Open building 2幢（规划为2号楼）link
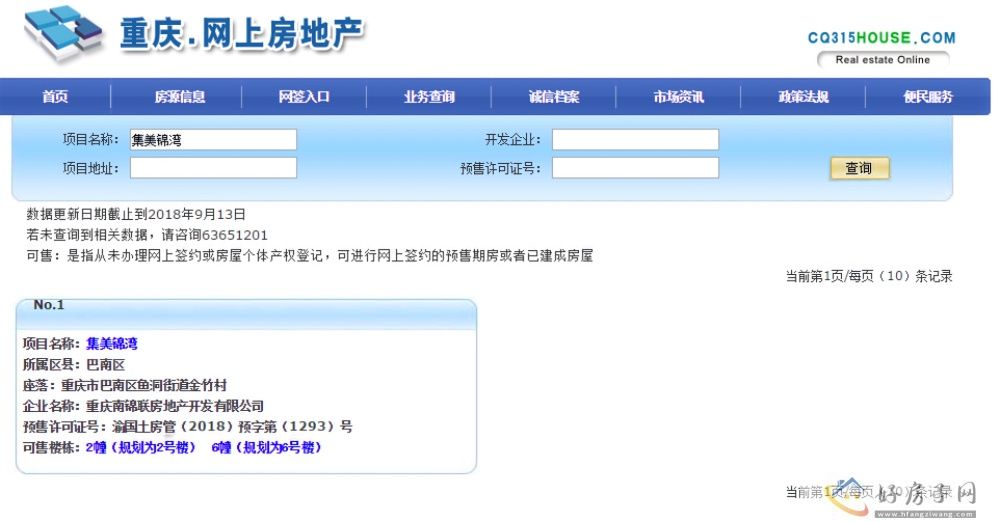The height and width of the screenshot is (522, 1000). (141, 447)
